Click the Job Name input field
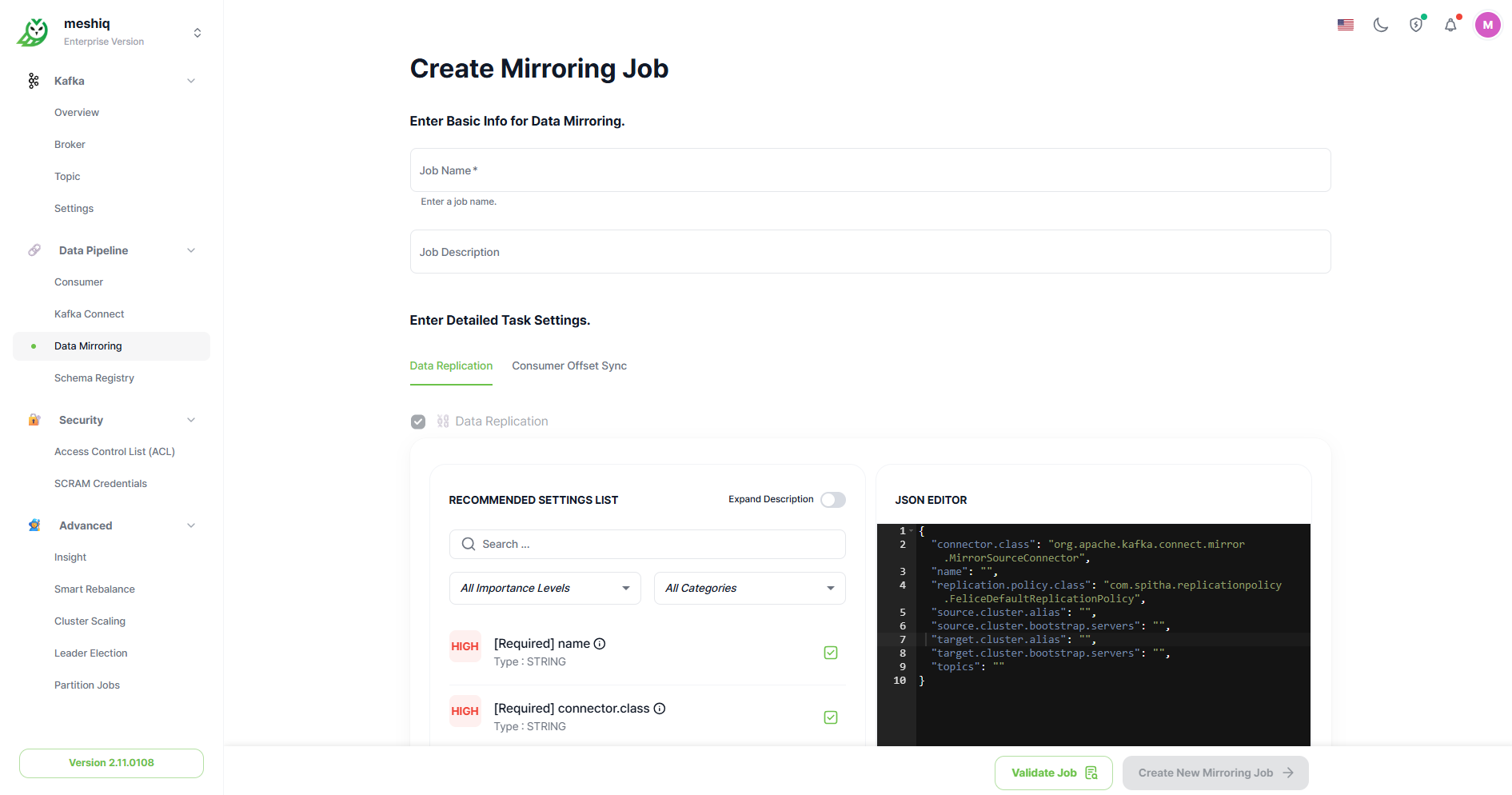Viewport: 1512px width, 795px height. tap(870, 170)
